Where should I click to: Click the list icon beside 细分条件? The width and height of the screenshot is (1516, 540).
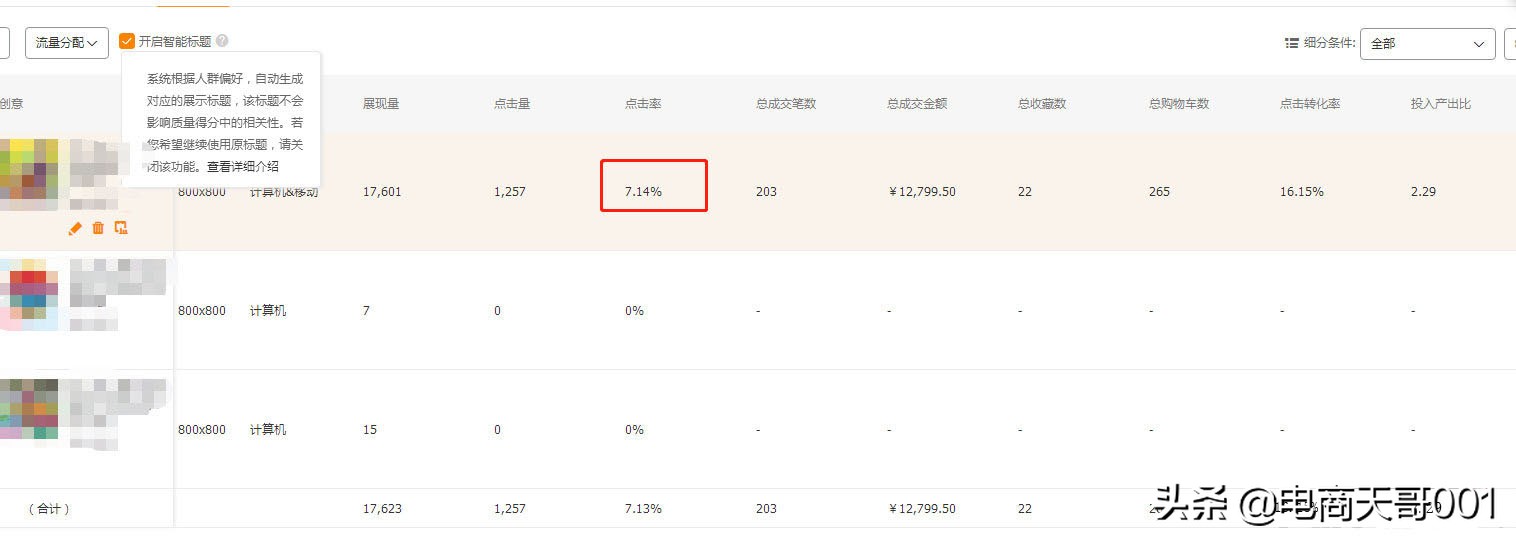tap(1292, 44)
